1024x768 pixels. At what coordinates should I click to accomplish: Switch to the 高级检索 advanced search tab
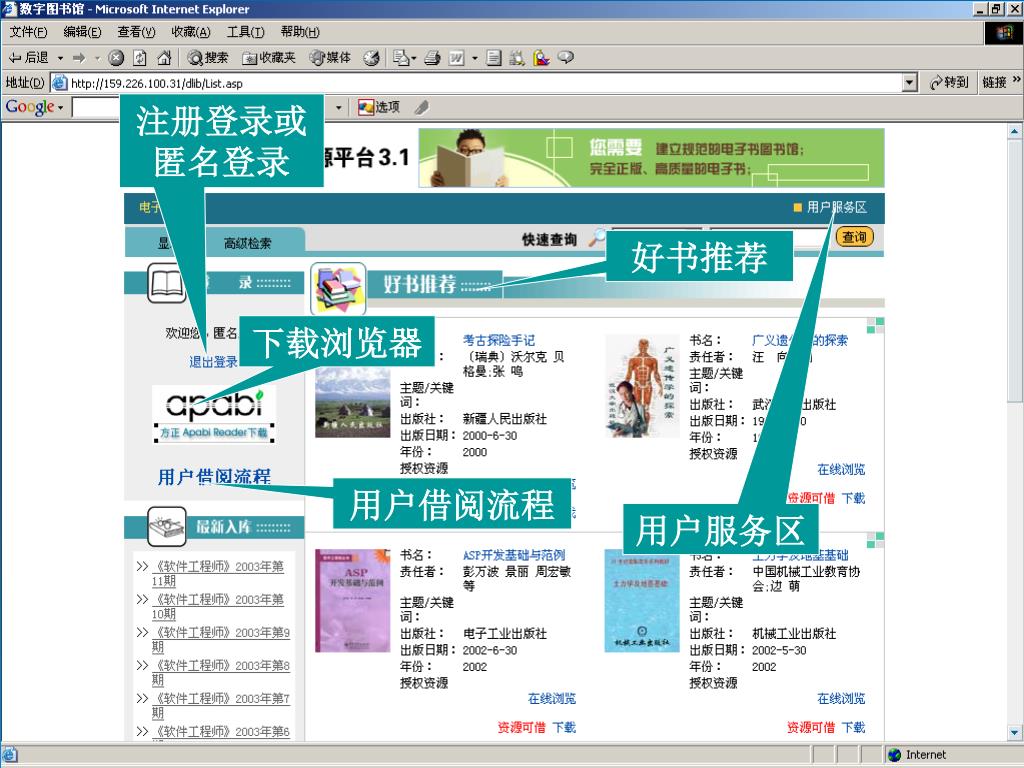247,243
